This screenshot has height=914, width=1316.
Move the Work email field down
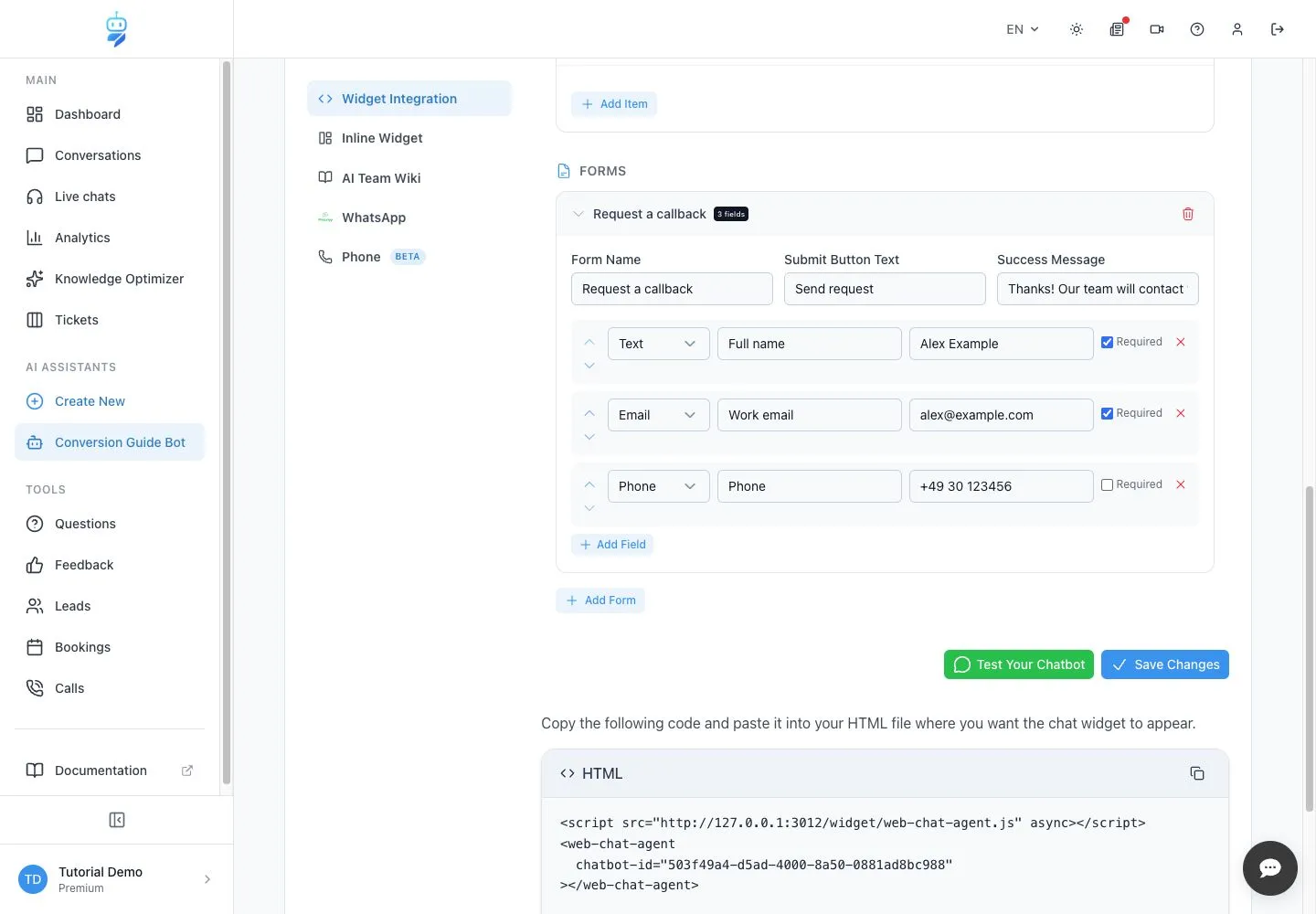click(589, 437)
